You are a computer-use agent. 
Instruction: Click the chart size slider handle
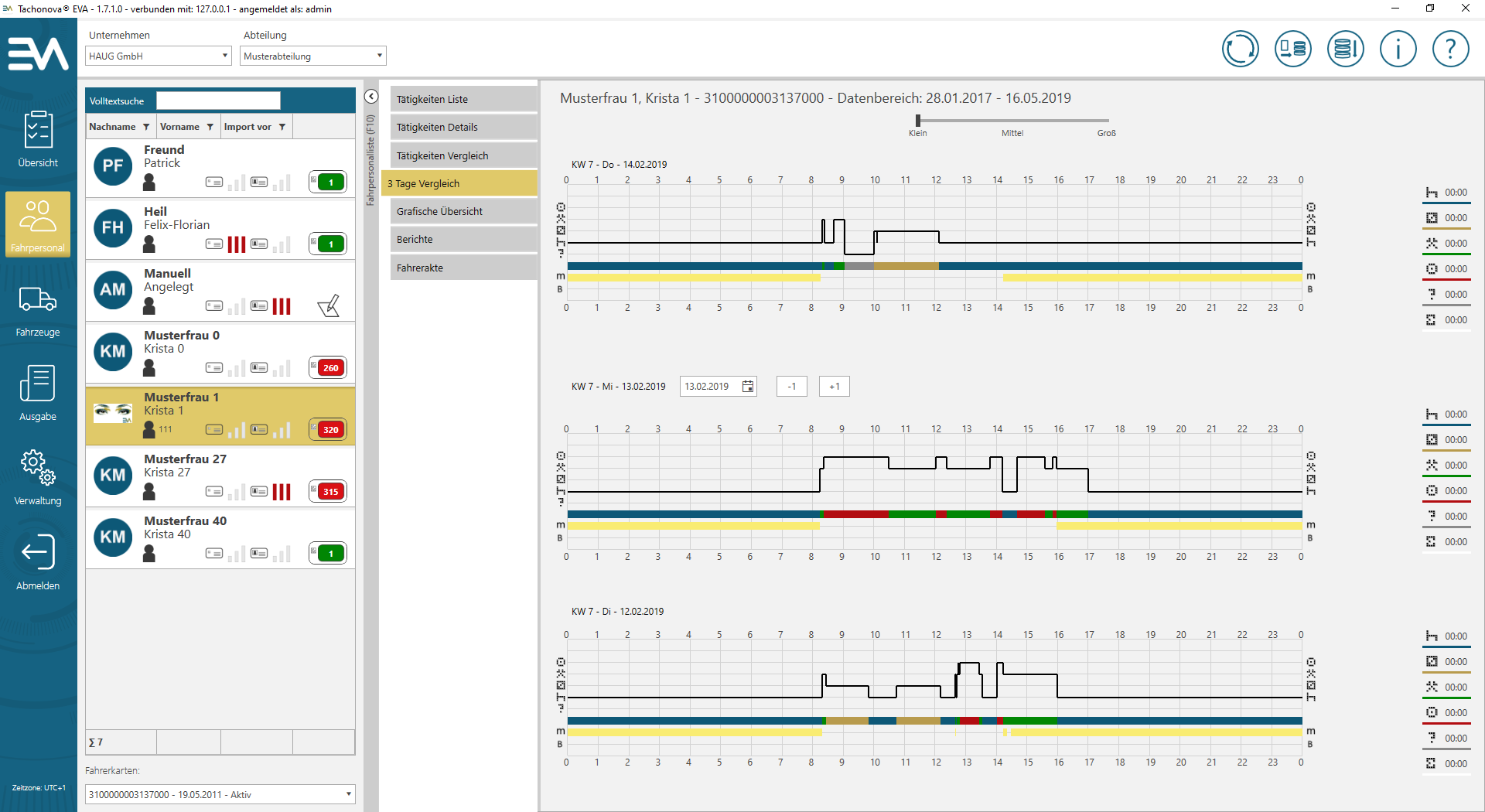point(918,121)
